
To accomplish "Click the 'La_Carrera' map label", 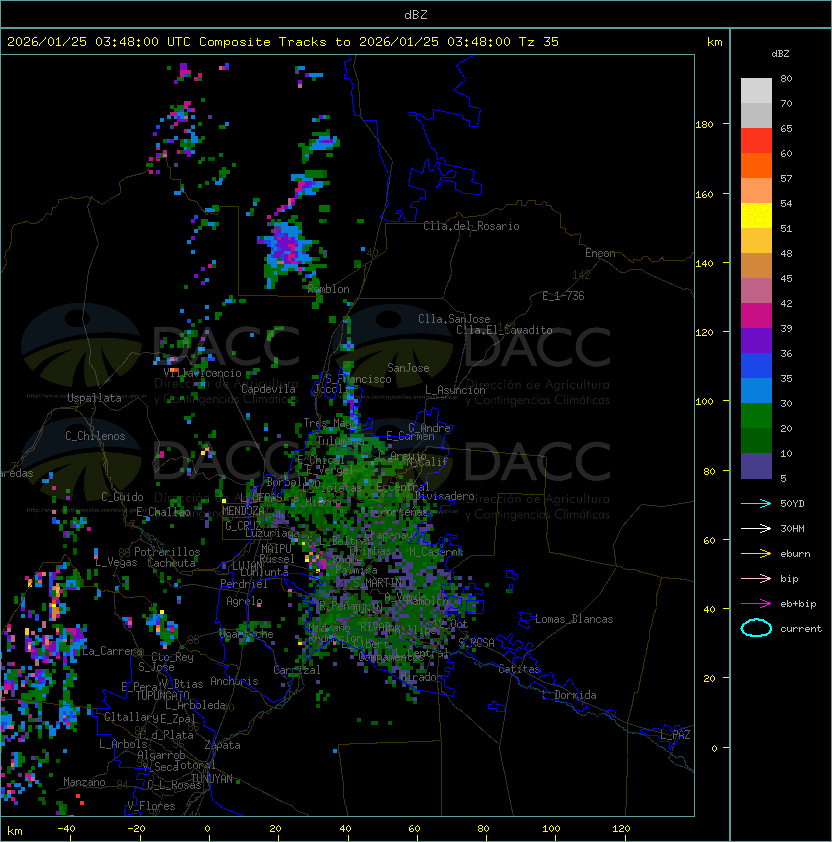I will [x=113, y=651].
